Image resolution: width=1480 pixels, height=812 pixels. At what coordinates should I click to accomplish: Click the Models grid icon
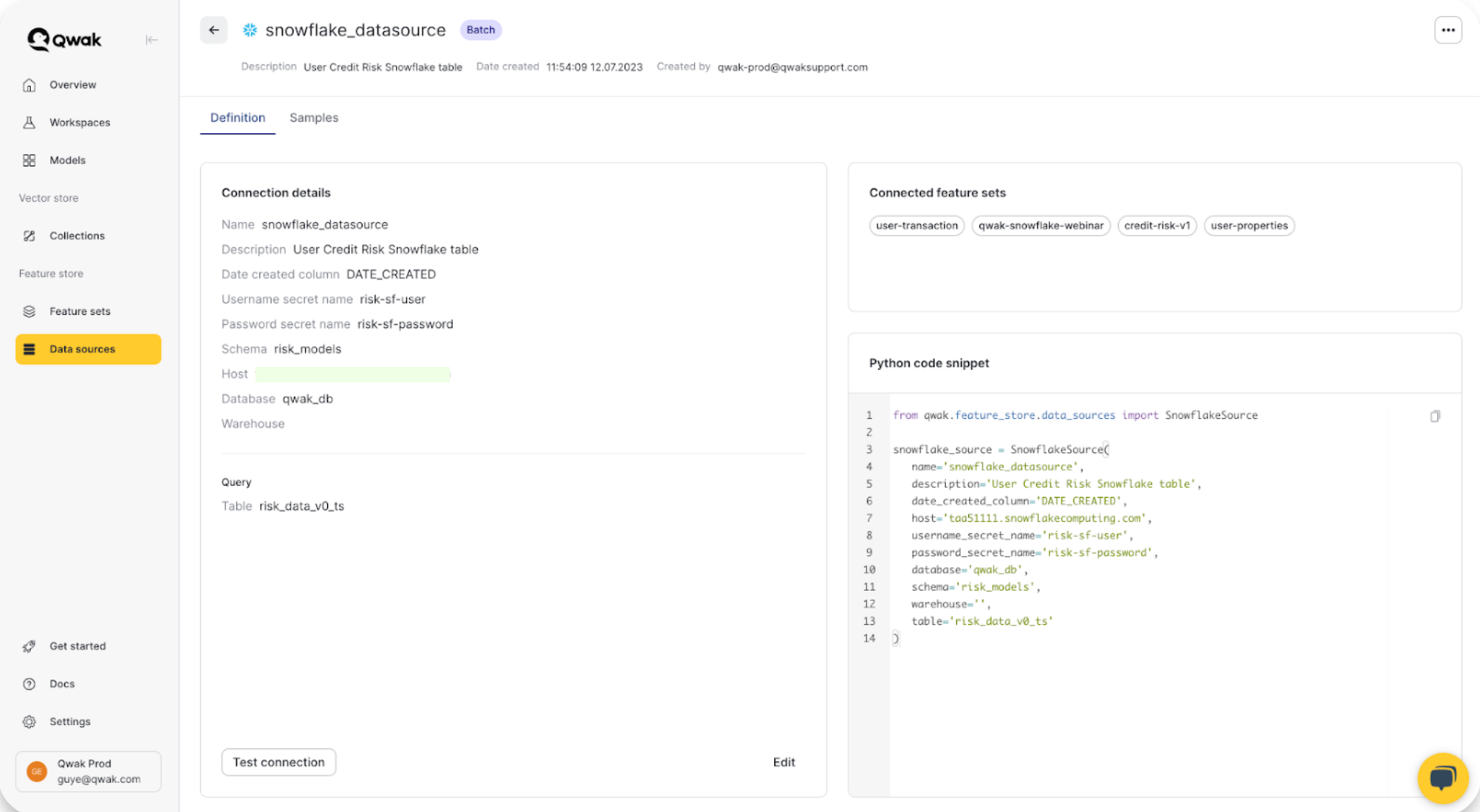(x=29, y=160)
